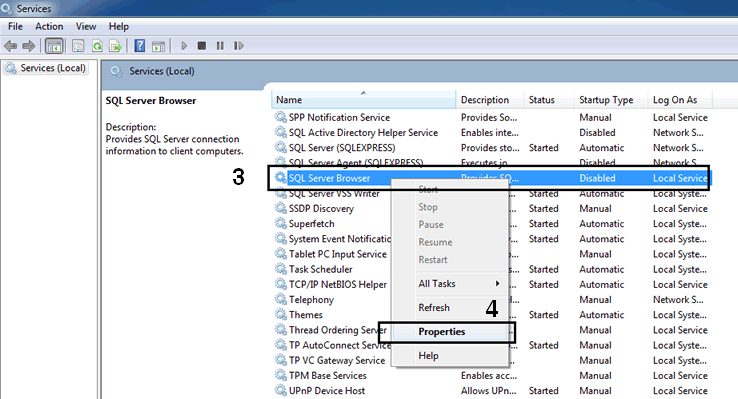
Task: Click the gear icon beside Superfetch
Action: 281,223
